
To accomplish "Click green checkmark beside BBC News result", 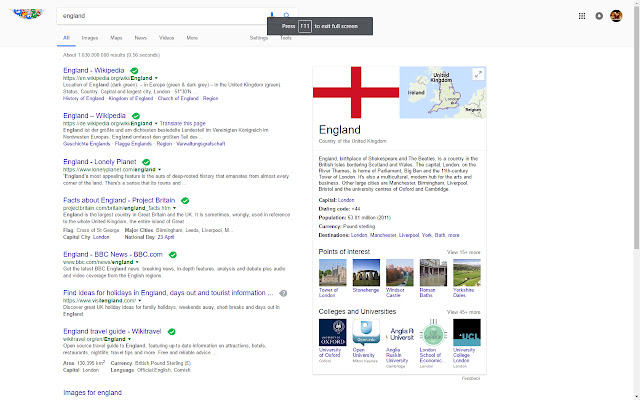I will (x=173, y=255).
